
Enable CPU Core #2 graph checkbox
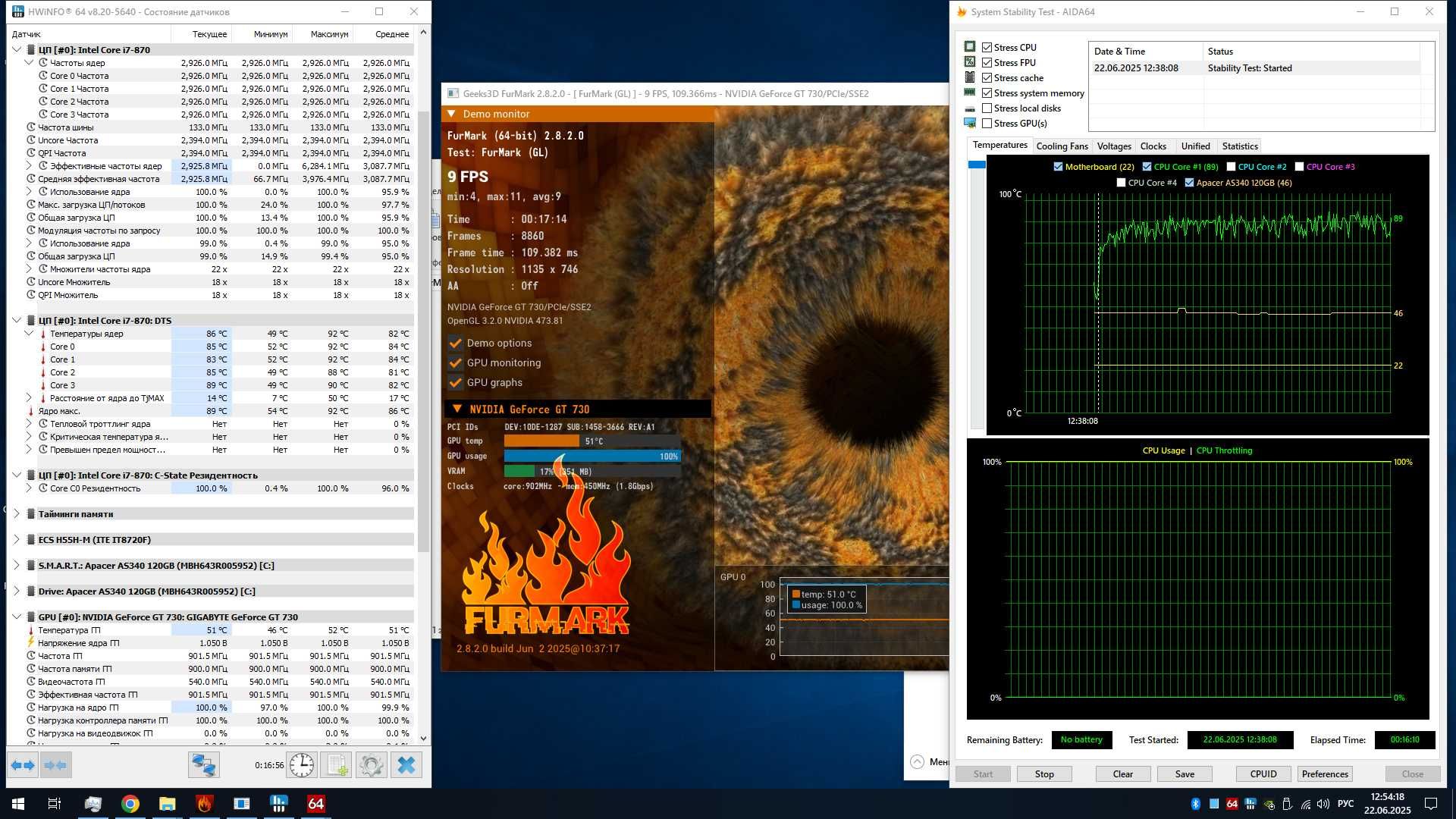(x=1231, y=167)
